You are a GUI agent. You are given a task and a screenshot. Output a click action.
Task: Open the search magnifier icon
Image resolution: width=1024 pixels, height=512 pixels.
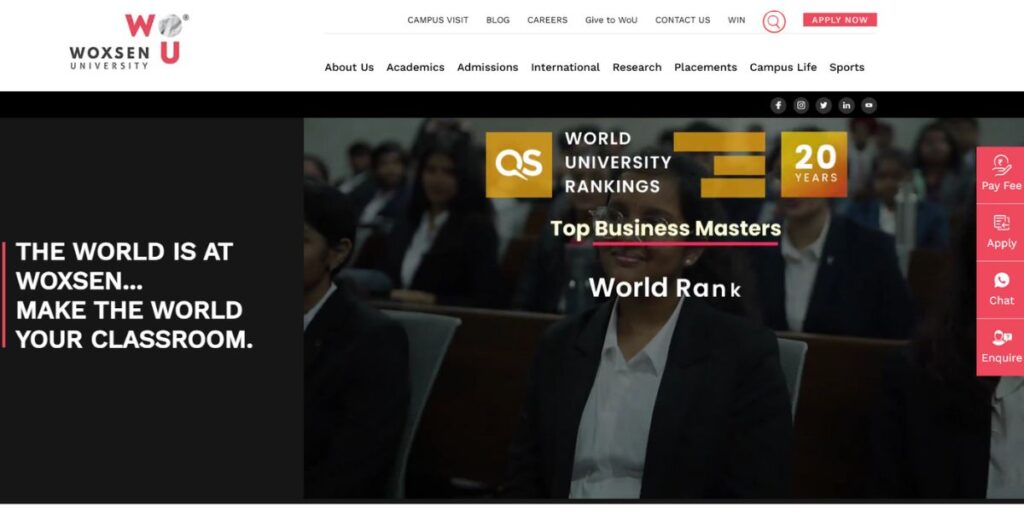774,22
